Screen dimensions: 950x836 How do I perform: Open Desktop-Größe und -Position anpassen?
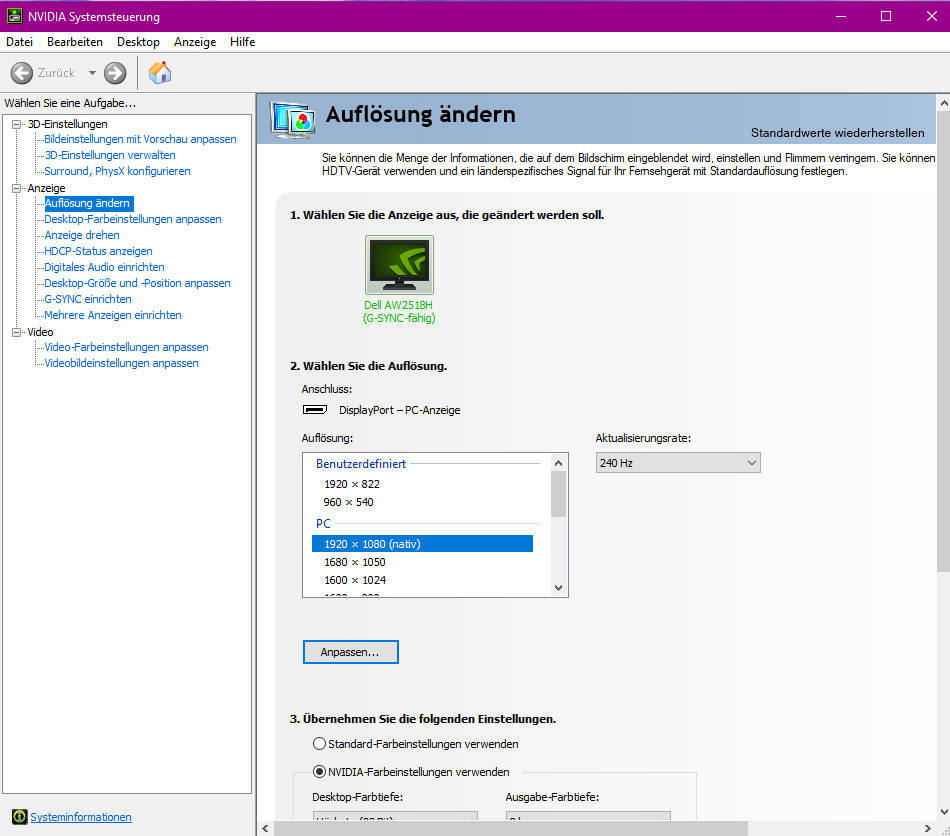click(x=137, y=283)
